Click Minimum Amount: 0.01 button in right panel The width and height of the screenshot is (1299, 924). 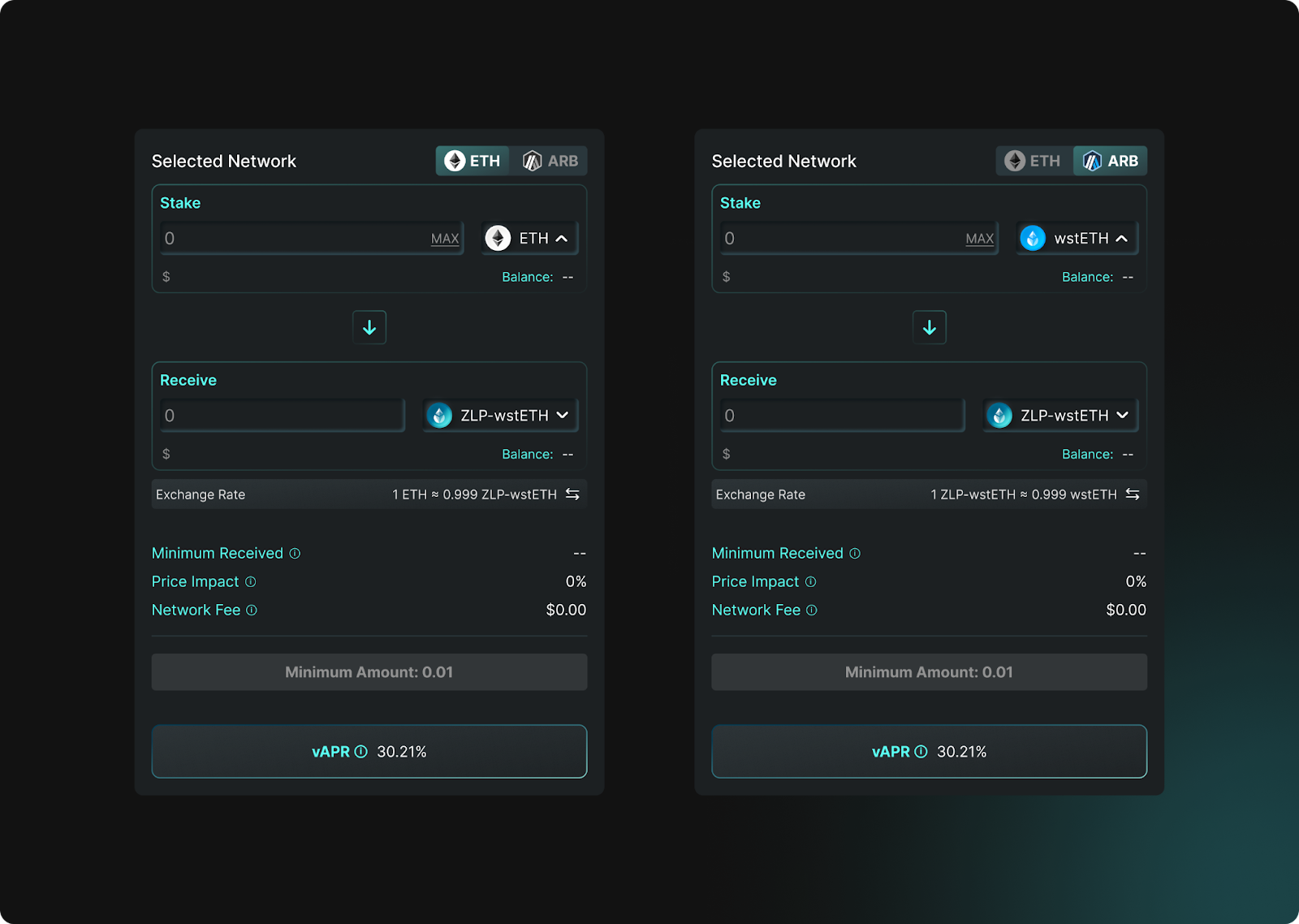pos(930,672)
